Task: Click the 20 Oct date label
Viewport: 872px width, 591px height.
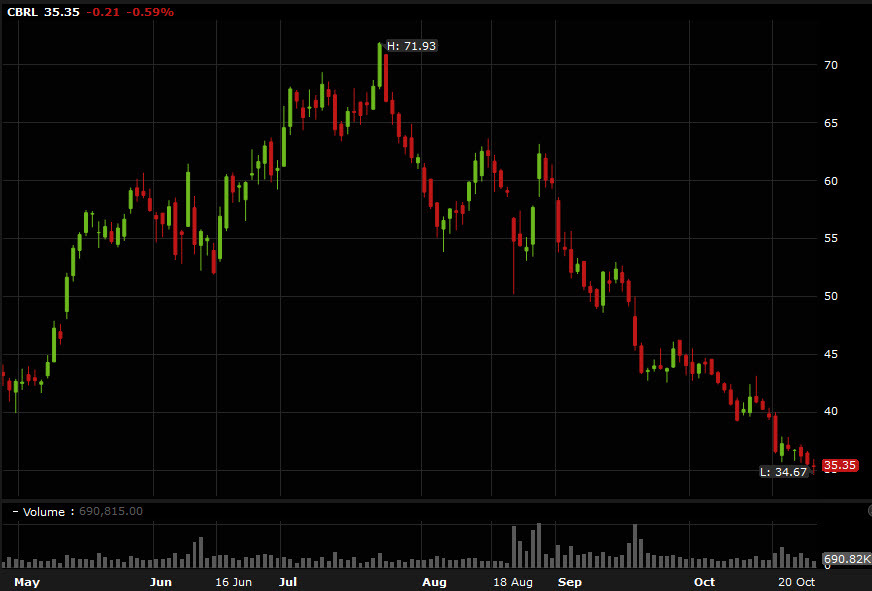Action: 795,582
